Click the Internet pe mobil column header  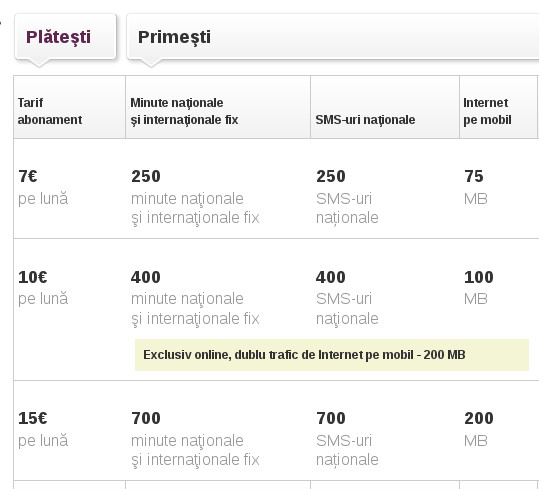(498, 107)
